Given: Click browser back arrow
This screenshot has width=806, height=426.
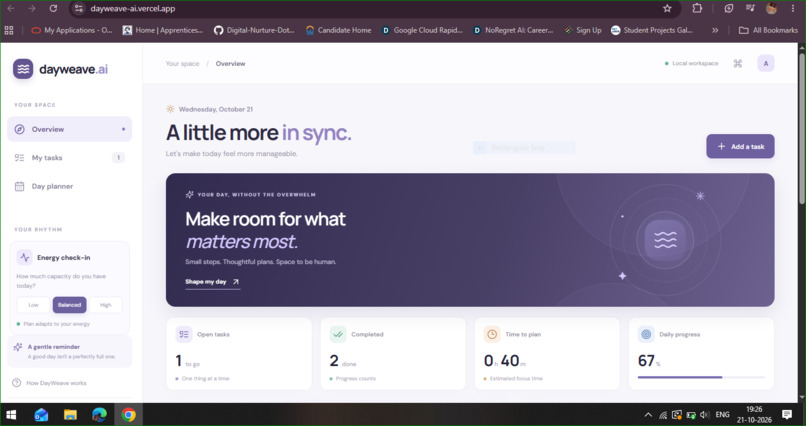Looking at the screenshot, I should pos(11,9).
